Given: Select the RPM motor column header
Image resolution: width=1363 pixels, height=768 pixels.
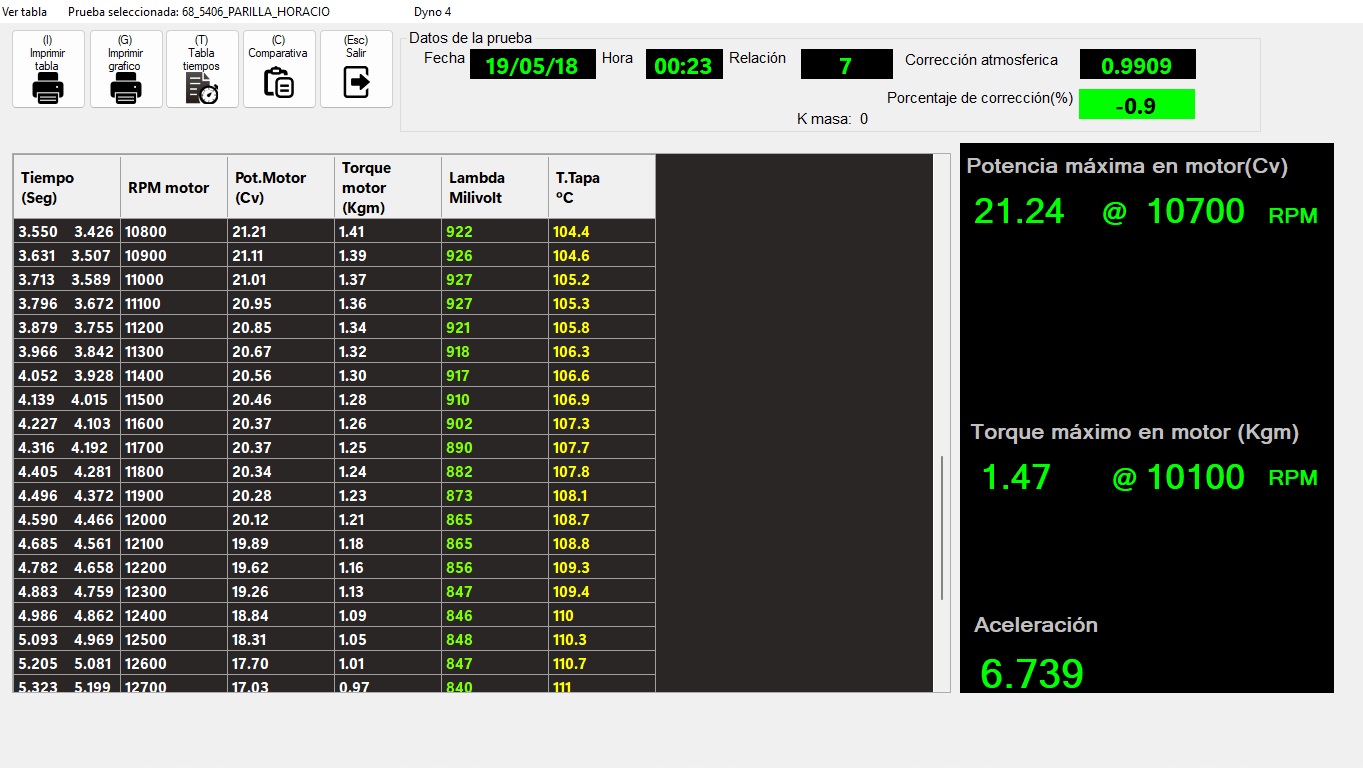Looking at the screenshot, I should pos(173,187).
